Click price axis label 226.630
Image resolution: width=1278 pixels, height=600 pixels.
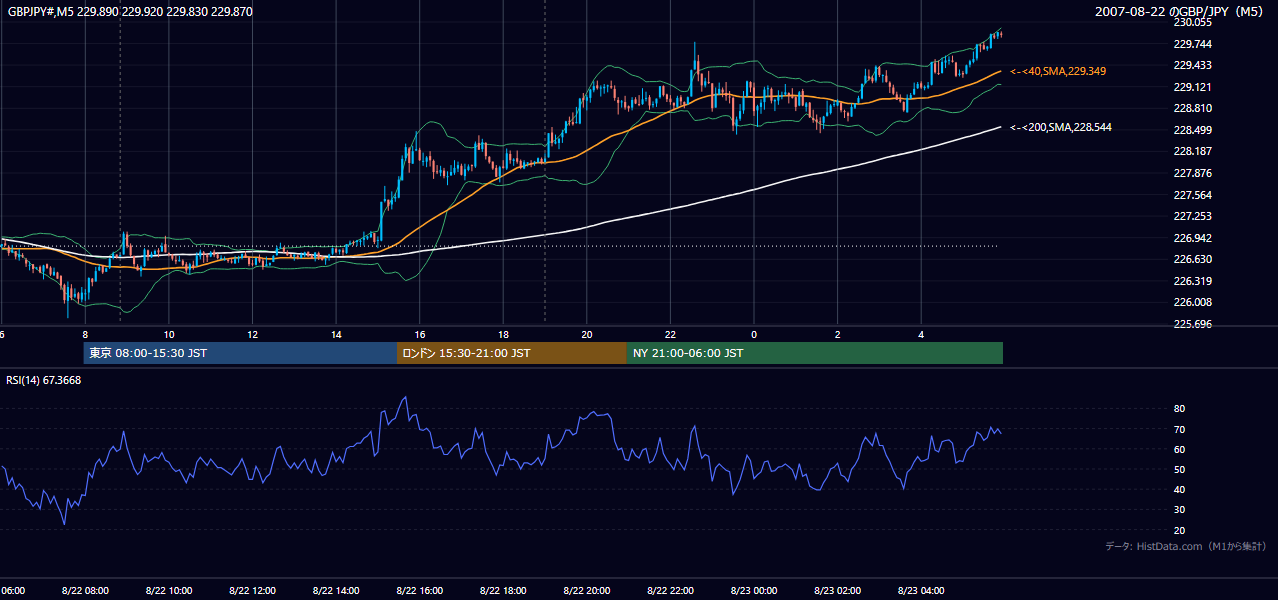[1193, 259]
